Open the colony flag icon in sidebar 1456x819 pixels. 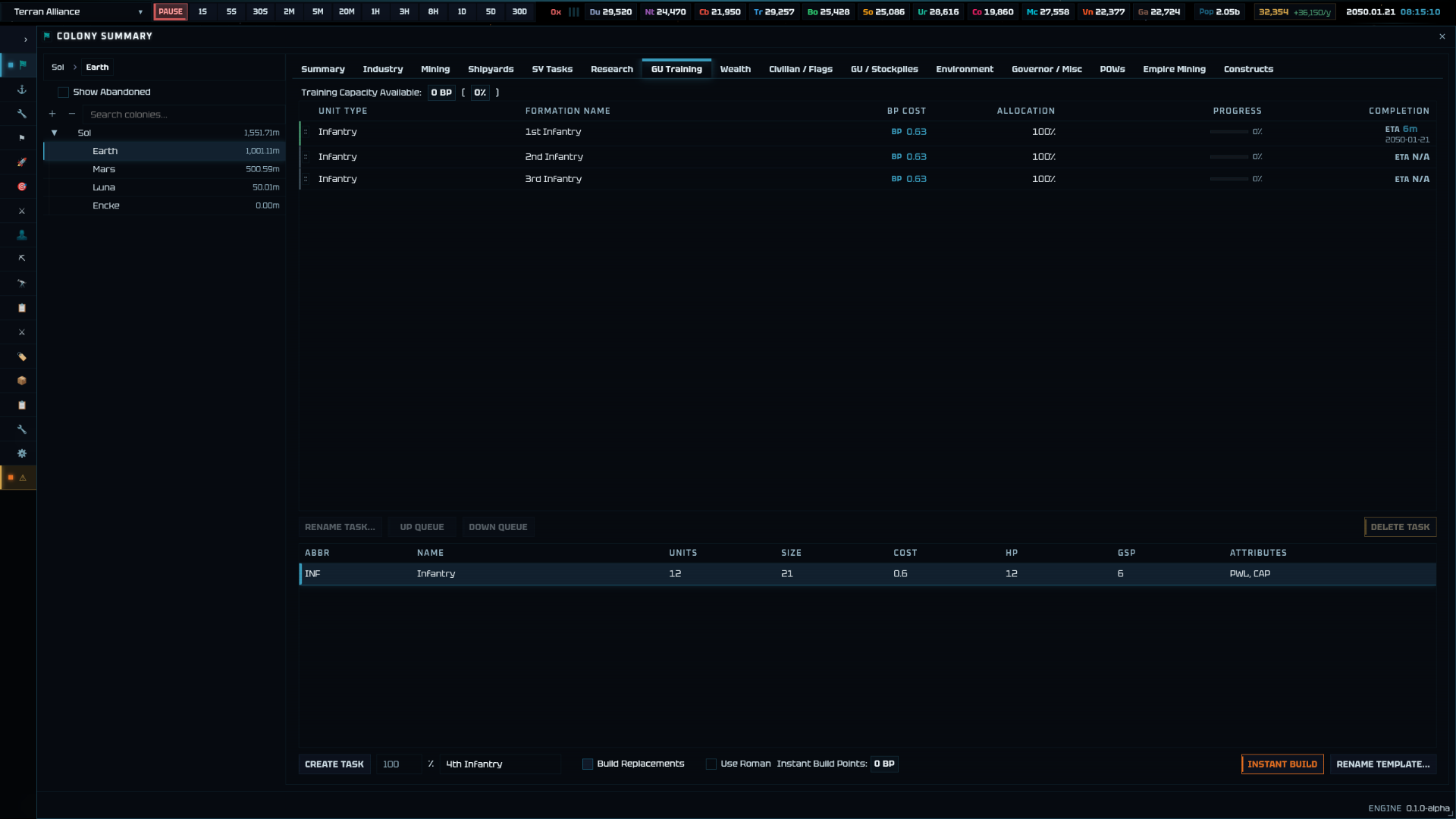[x=23, y=64]
